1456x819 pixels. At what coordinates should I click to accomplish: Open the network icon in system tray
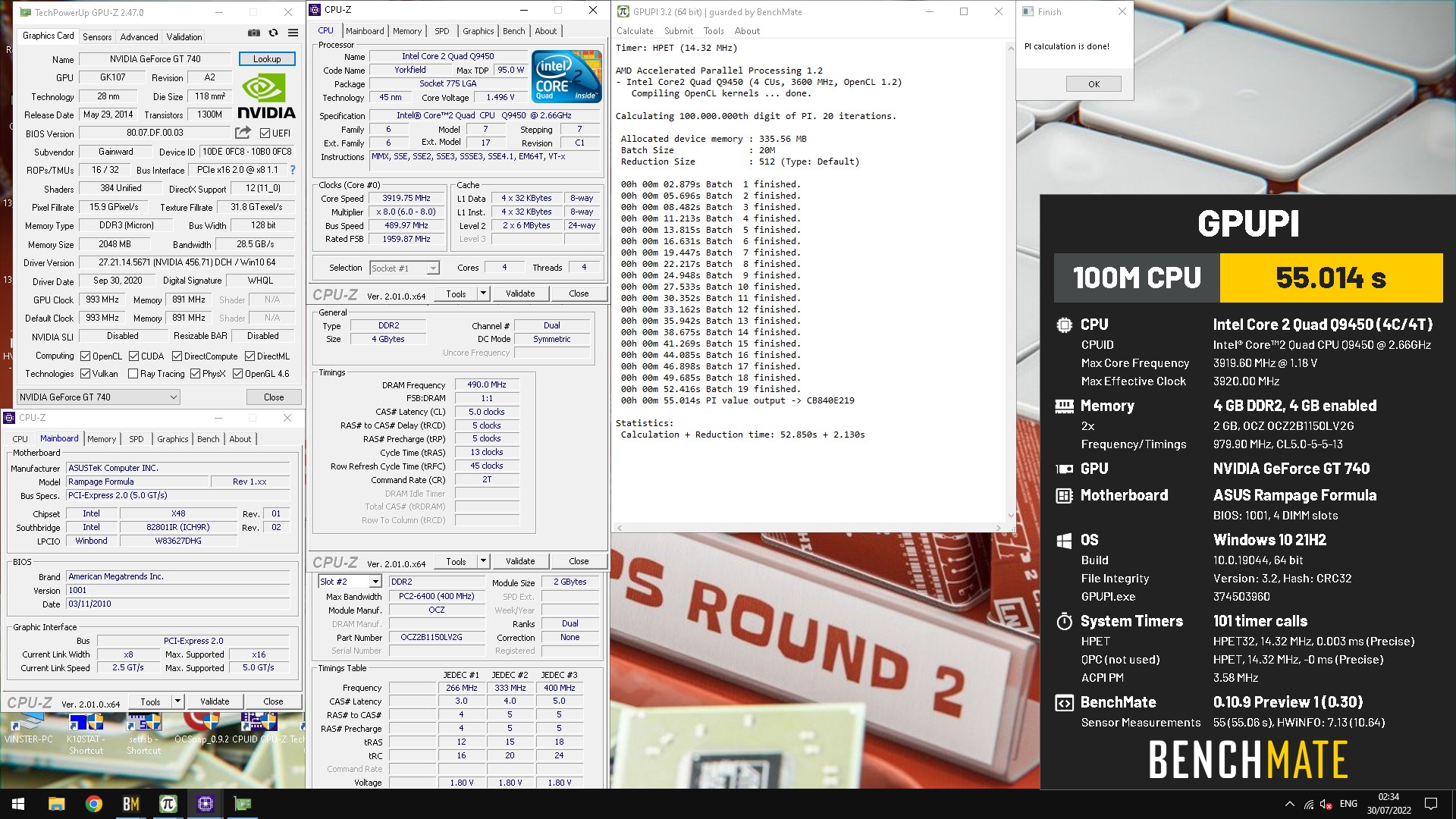(x=1309, y=804)
